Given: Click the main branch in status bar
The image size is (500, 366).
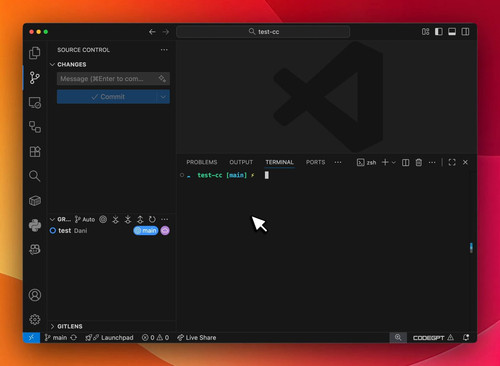Looking at the screenshot, I should [x=56, y=338].
